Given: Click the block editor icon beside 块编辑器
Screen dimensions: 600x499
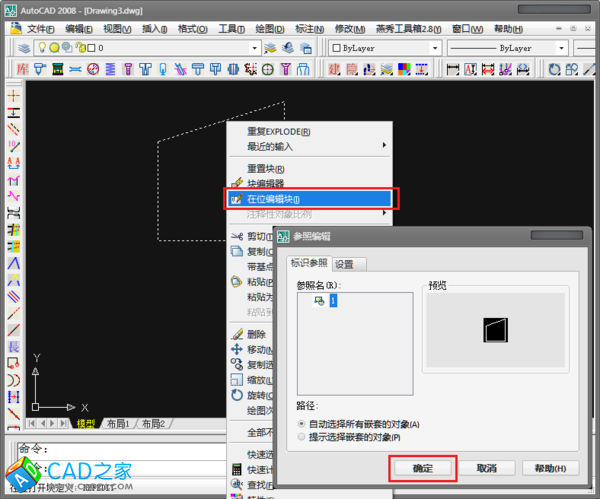Looking at the screenshot, I should (x=237, y=184).
